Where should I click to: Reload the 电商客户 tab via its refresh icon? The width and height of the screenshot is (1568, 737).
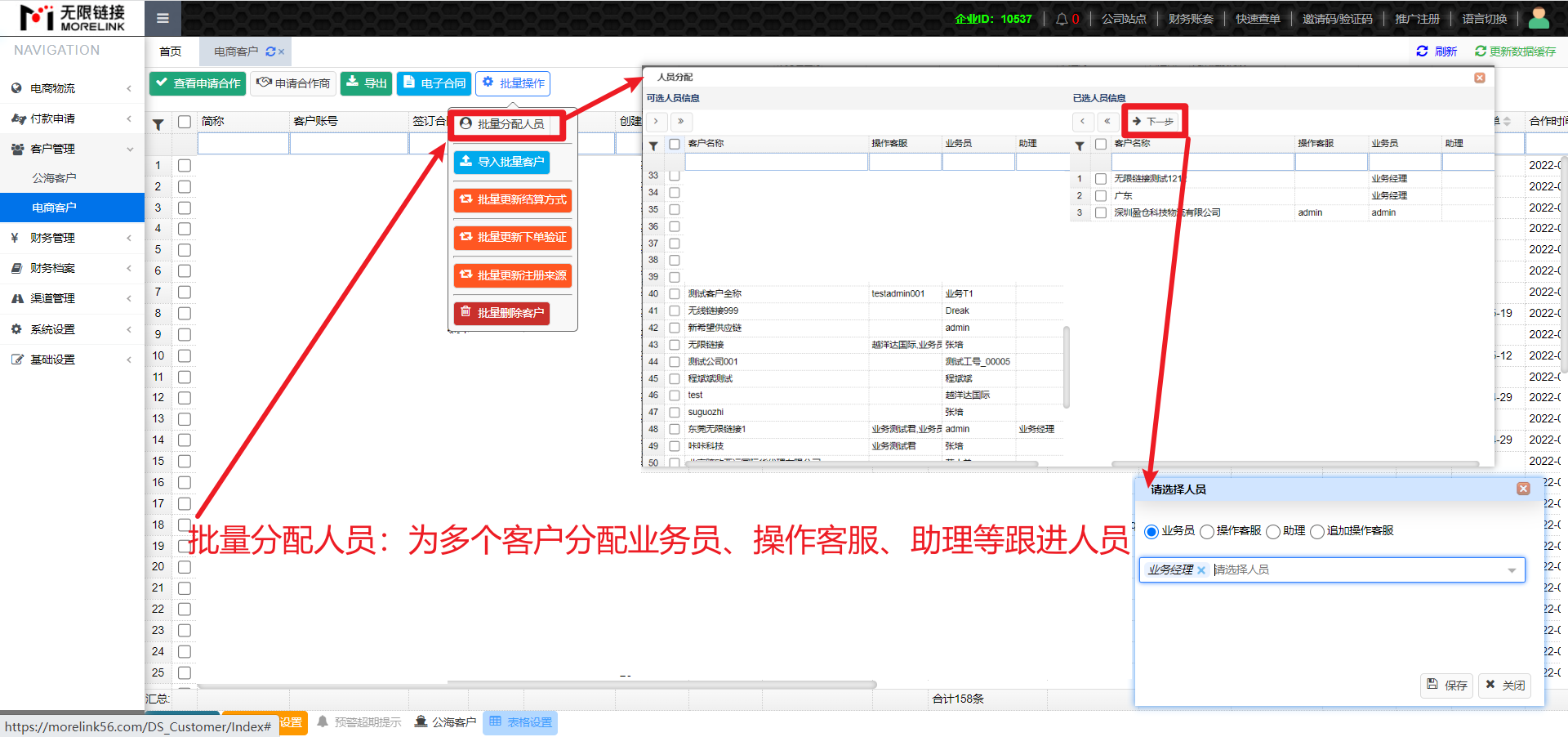pyautogui.click(x=270, y=51)
